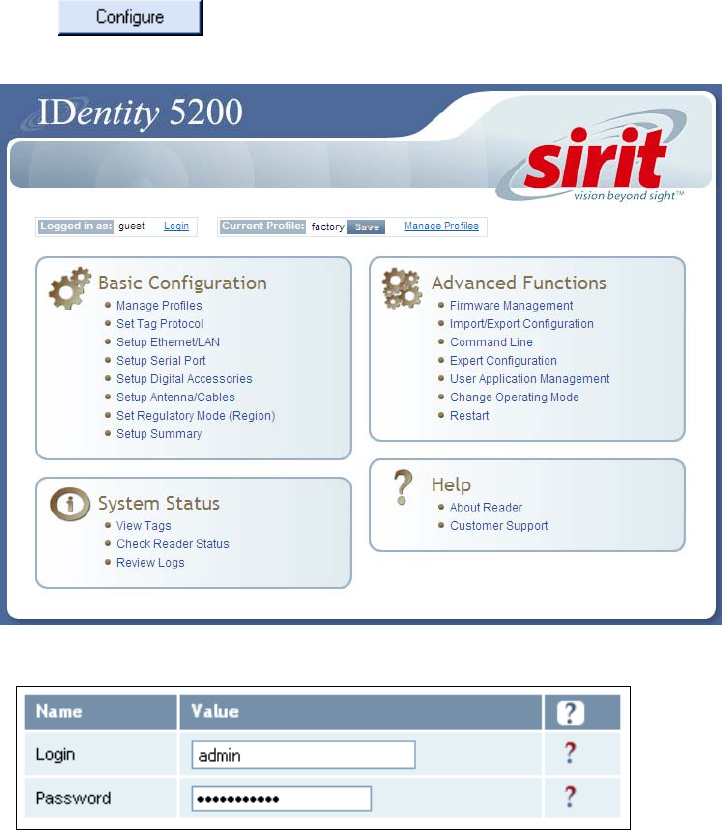The image size is (722, 830).
Task: Click the 'factory' profile name
Action: (328, 227)
